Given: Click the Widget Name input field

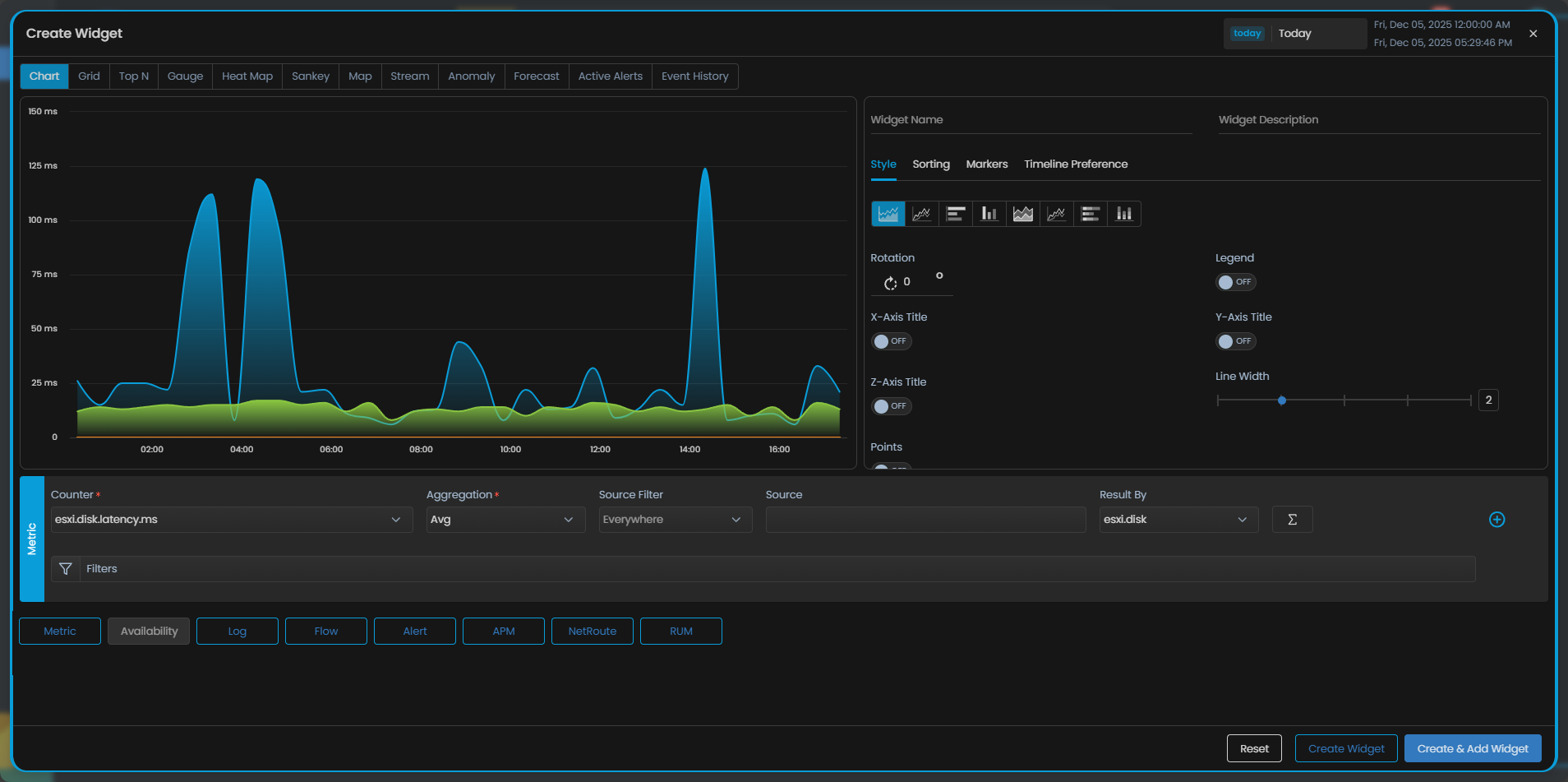Looking at the screenshot, I should (1031, 120).
